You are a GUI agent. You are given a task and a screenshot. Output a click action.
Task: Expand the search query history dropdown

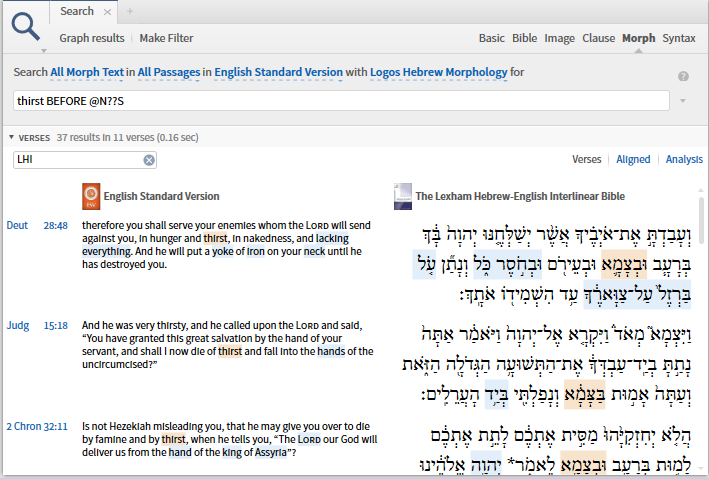683,101
